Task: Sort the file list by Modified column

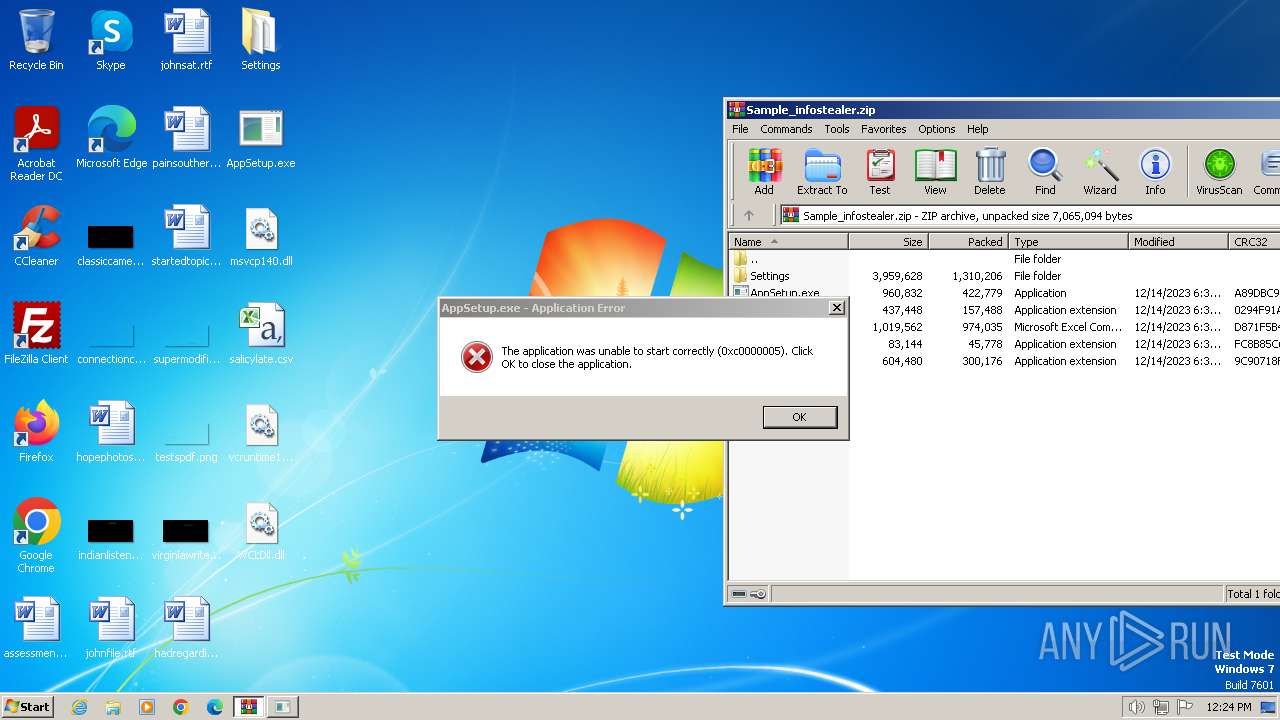Action: (x=1179, y=242)
